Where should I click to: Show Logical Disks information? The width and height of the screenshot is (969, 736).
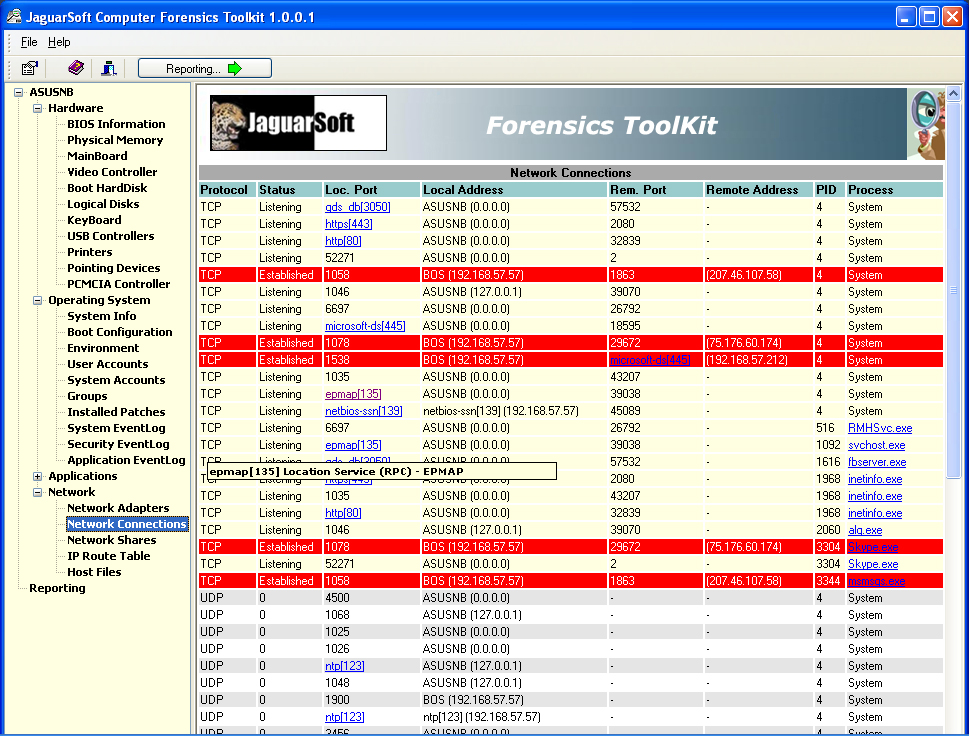click(x=103, y=204)
